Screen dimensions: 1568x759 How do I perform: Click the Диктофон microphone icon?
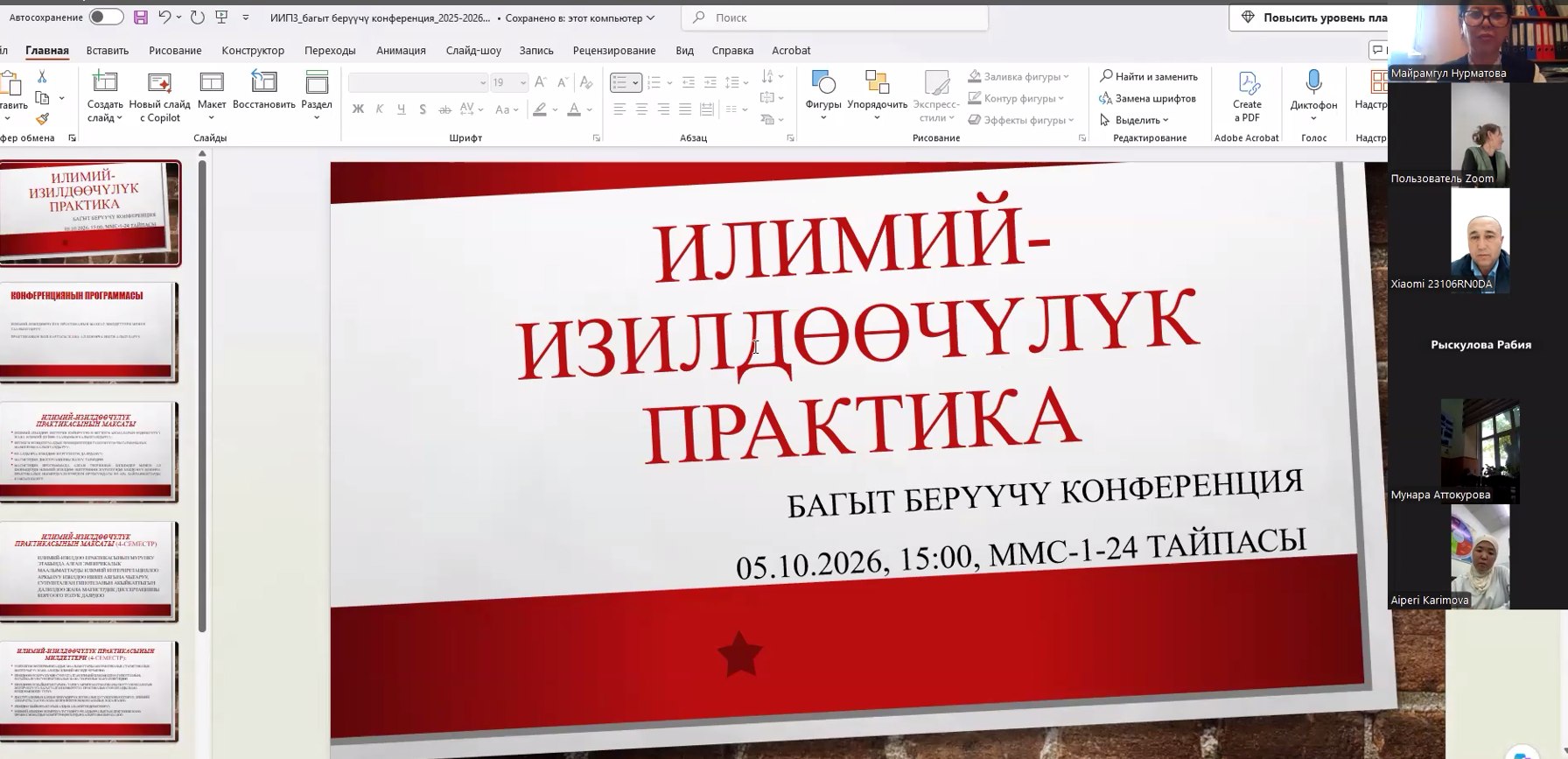(1313, 82)
